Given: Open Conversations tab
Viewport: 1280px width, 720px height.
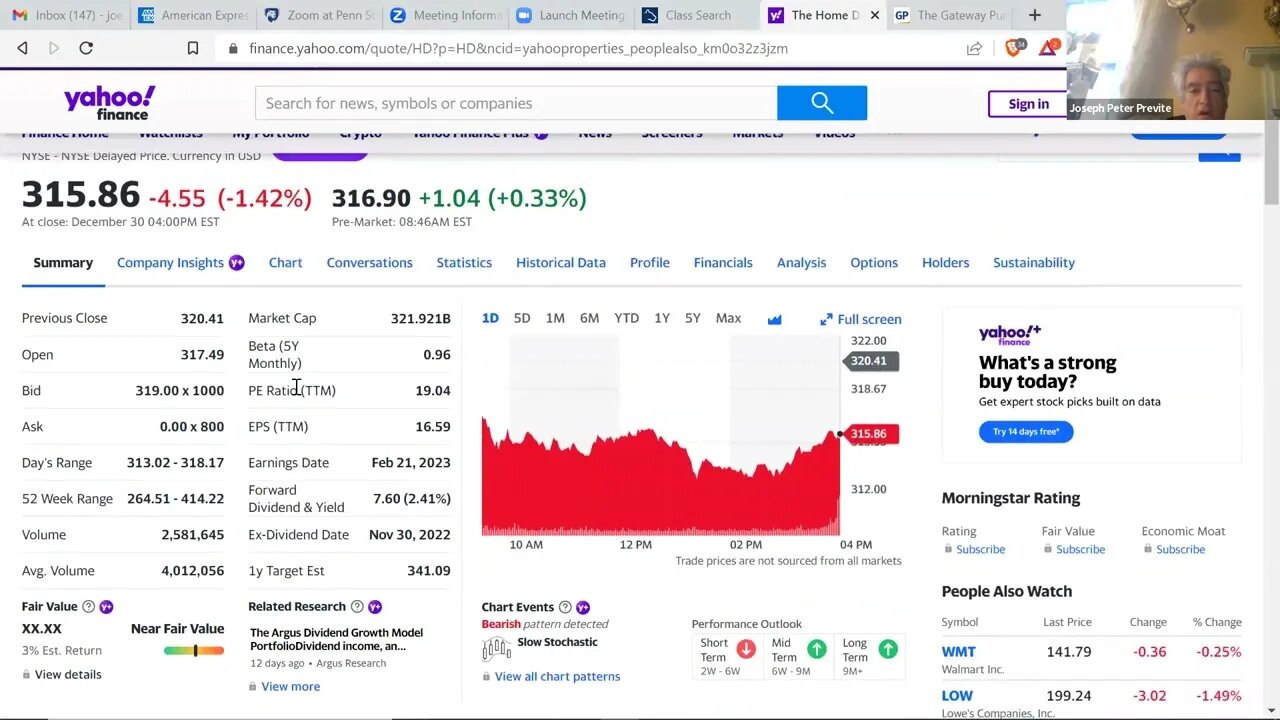Looking at the screenshot, I should click(x=369, y=263).
